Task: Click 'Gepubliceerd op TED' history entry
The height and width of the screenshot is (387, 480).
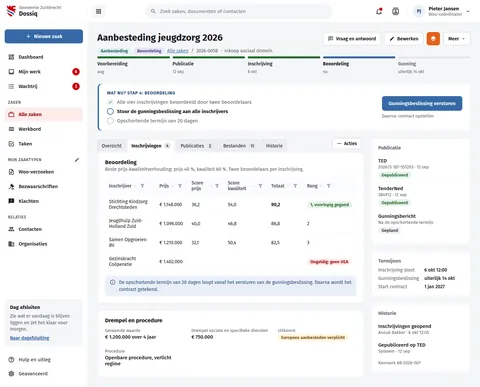Action: click(x=402, y=348)
